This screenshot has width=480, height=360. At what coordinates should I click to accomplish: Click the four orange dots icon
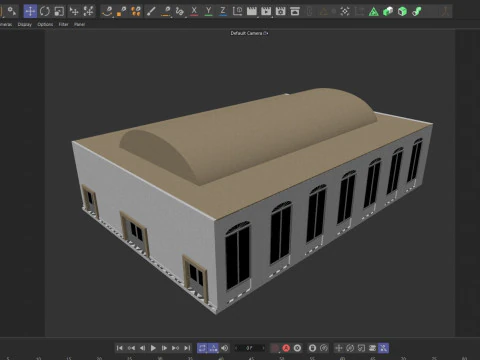pos(136,11)
